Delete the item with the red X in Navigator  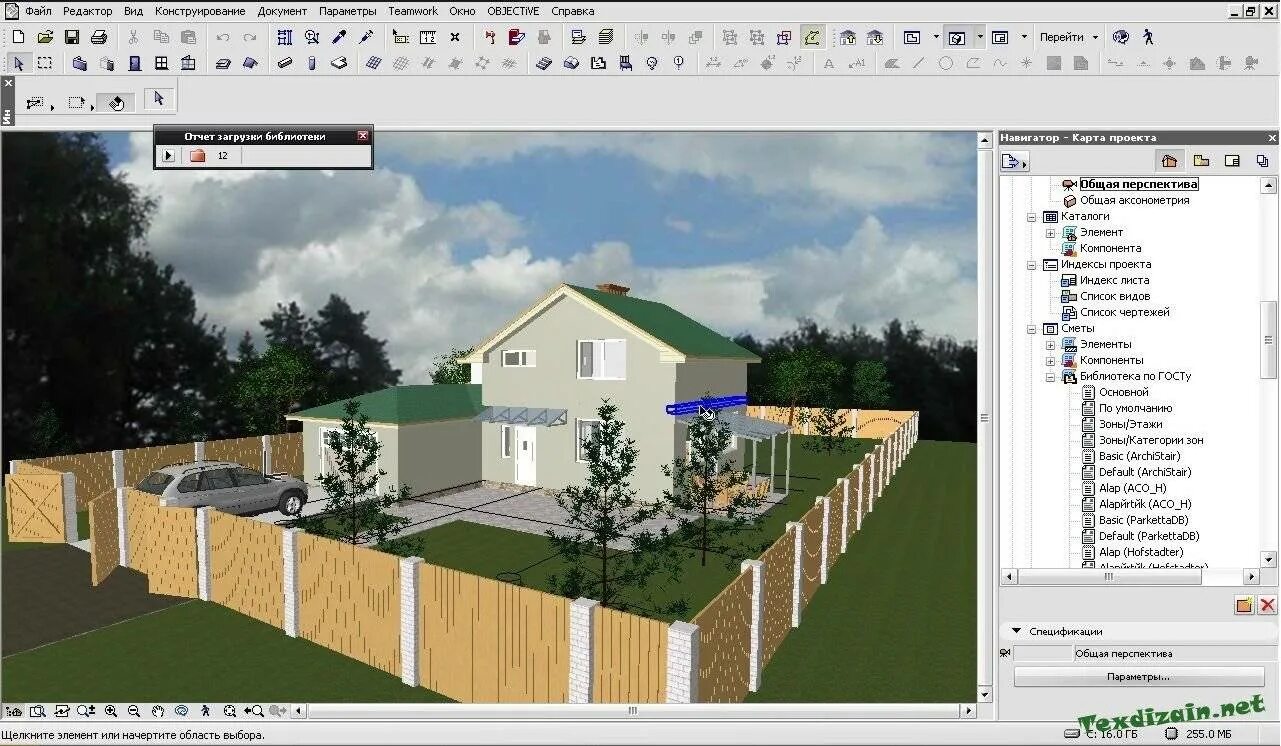coord(1267,604)
